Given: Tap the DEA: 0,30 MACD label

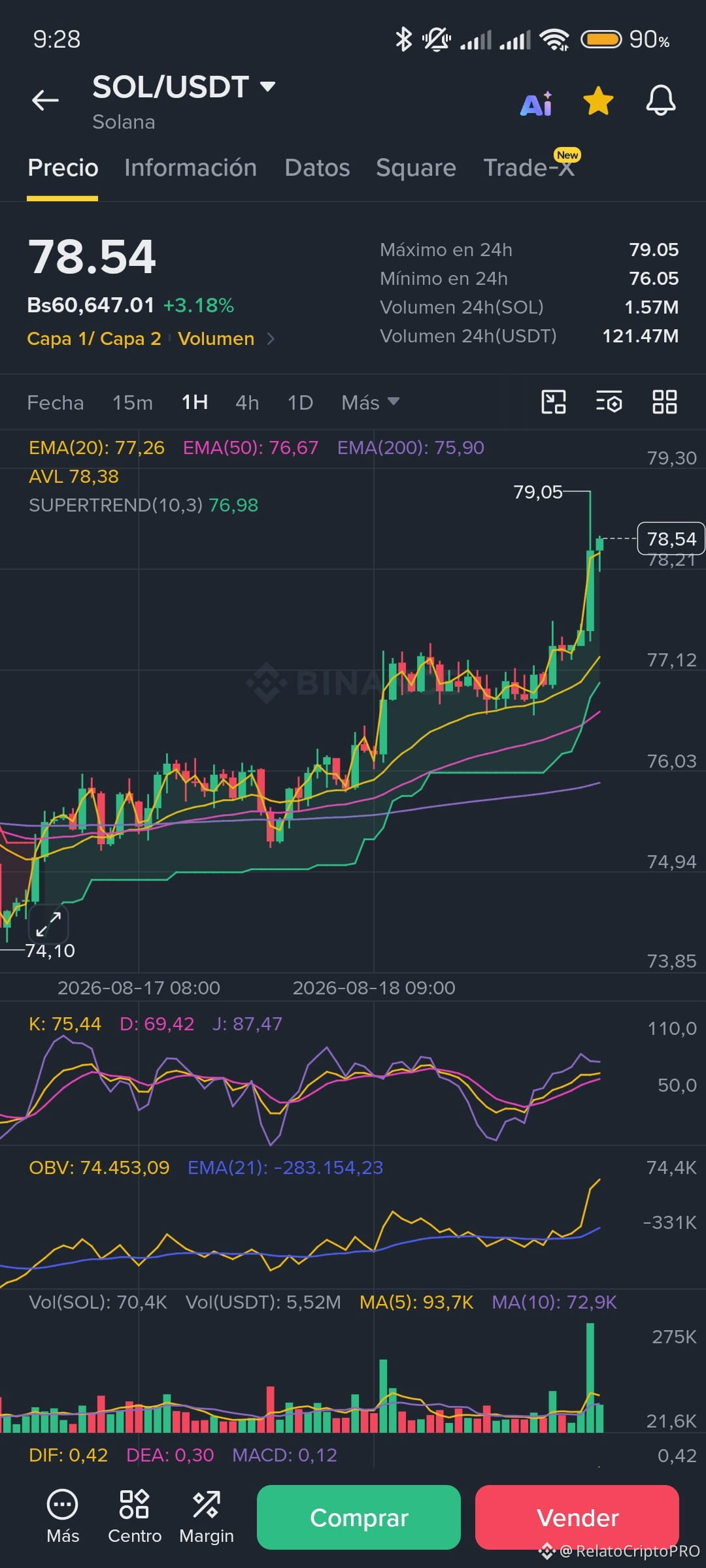Looking at the screenshot, I should pyautogui.click(x=170, y=1455).
